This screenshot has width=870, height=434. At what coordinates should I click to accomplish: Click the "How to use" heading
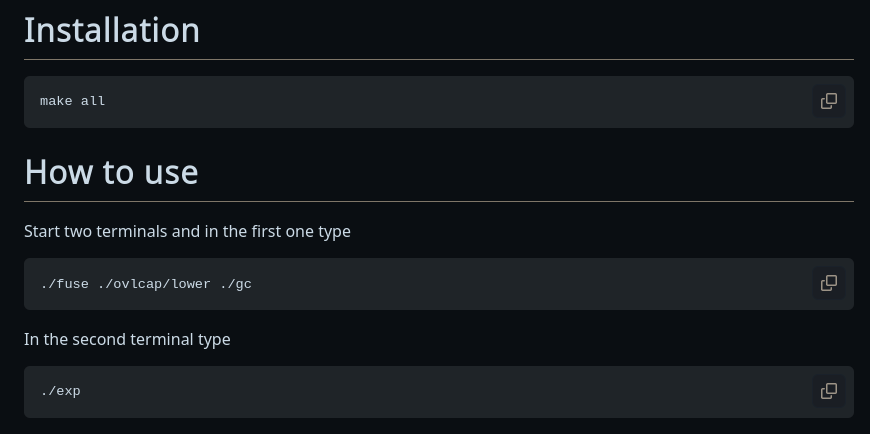click(x=111, y=172)
